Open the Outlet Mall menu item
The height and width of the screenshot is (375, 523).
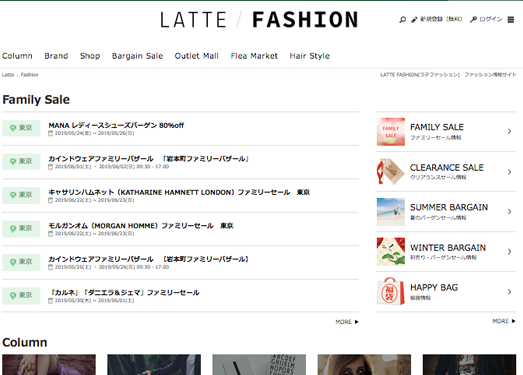pos(197,56)
